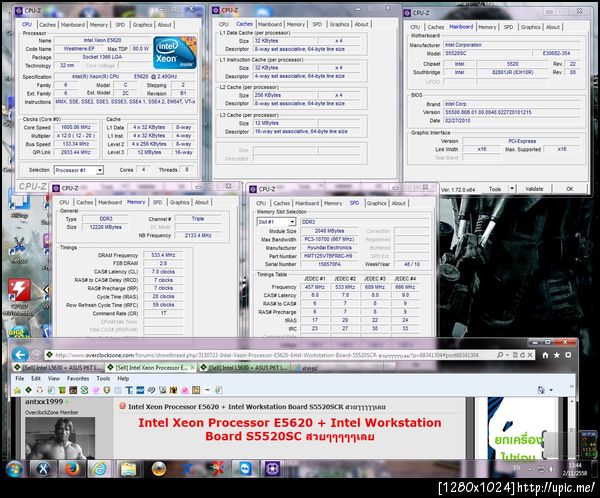Click the antxx1999 avatar picture
600x498 pixels.
60,438
